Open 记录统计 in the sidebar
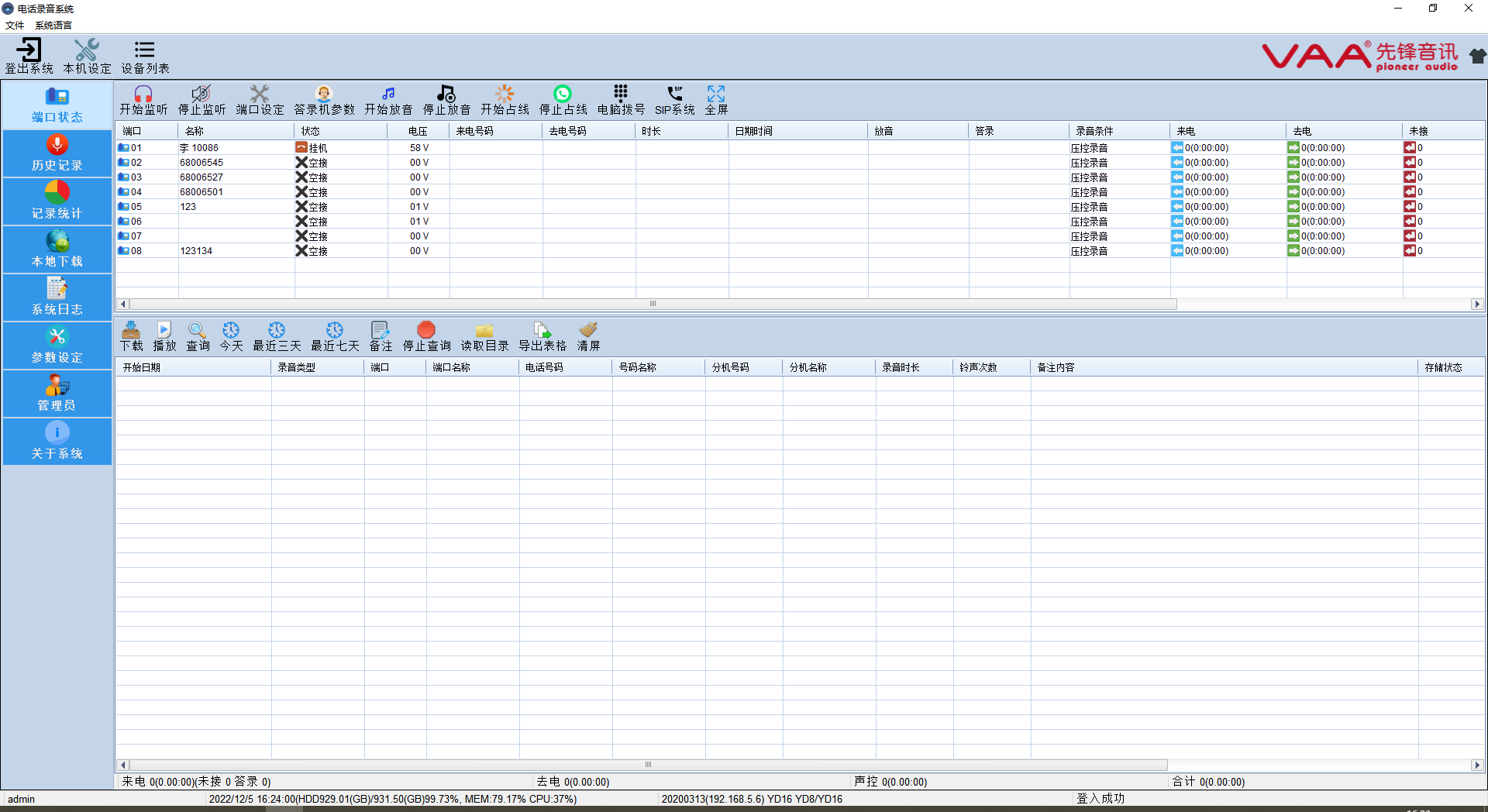This screenshot has width=1488, height=812. [57, 201]
